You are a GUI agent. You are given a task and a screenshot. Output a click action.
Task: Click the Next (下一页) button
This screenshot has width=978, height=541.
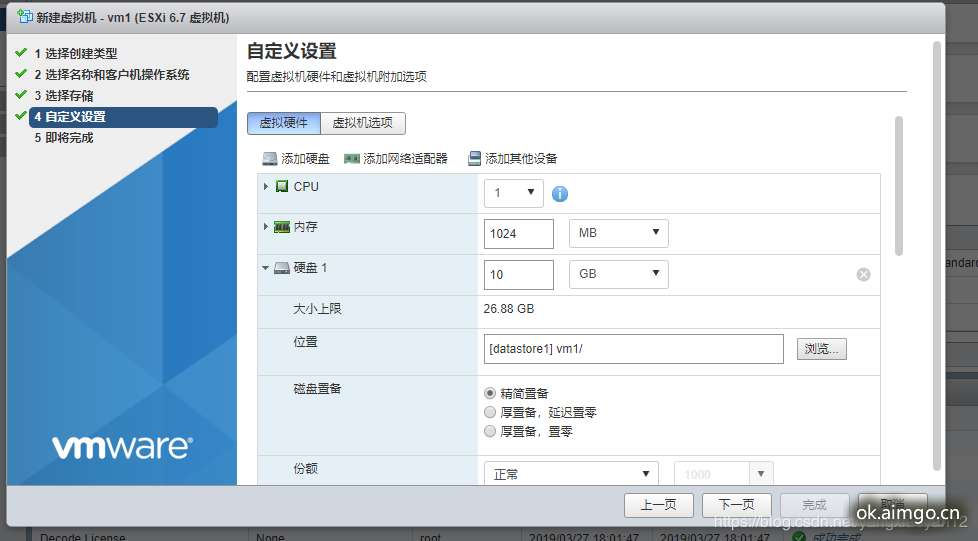point(736,505)
